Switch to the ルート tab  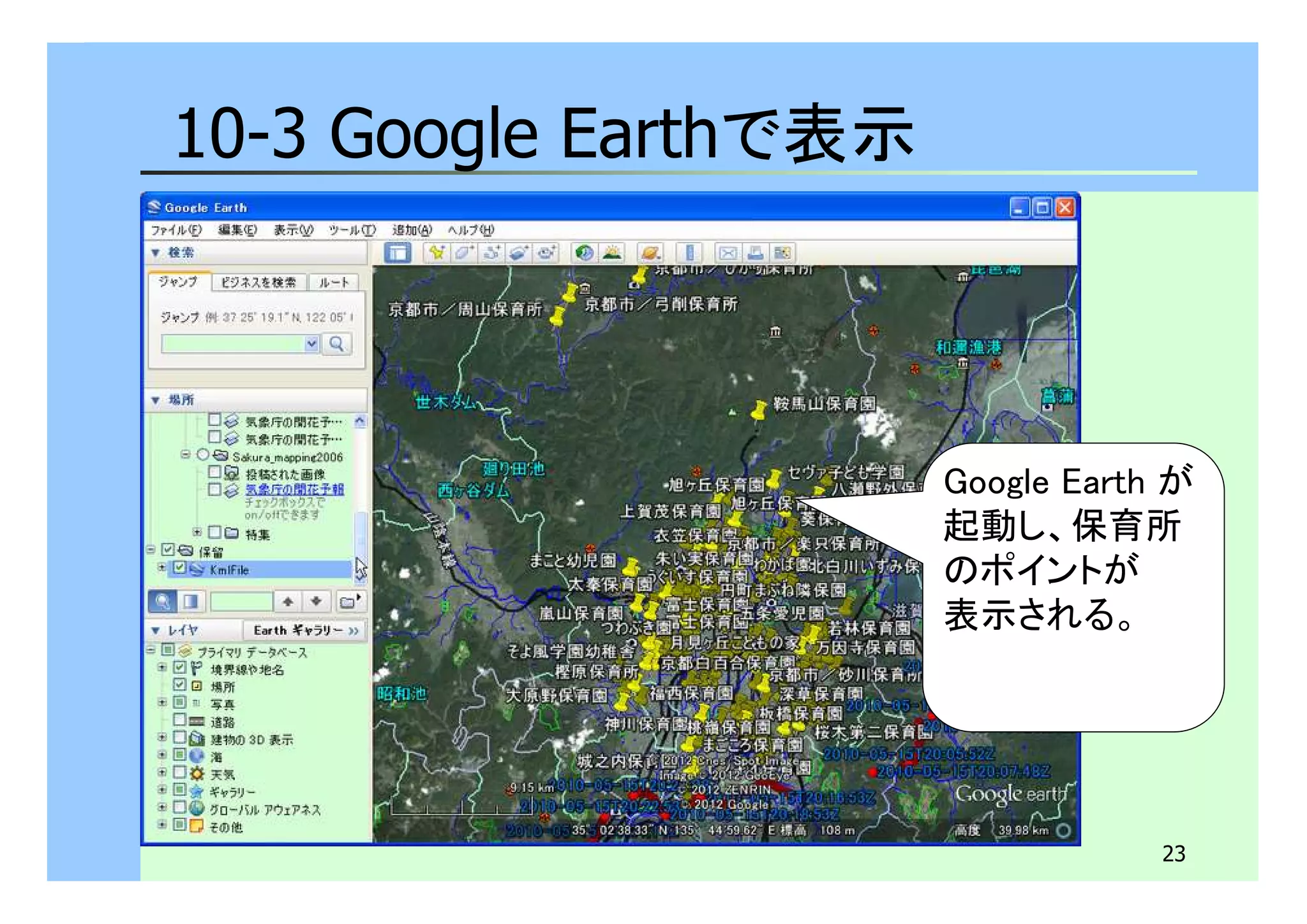pyautogui.click(x=334, y=283)
